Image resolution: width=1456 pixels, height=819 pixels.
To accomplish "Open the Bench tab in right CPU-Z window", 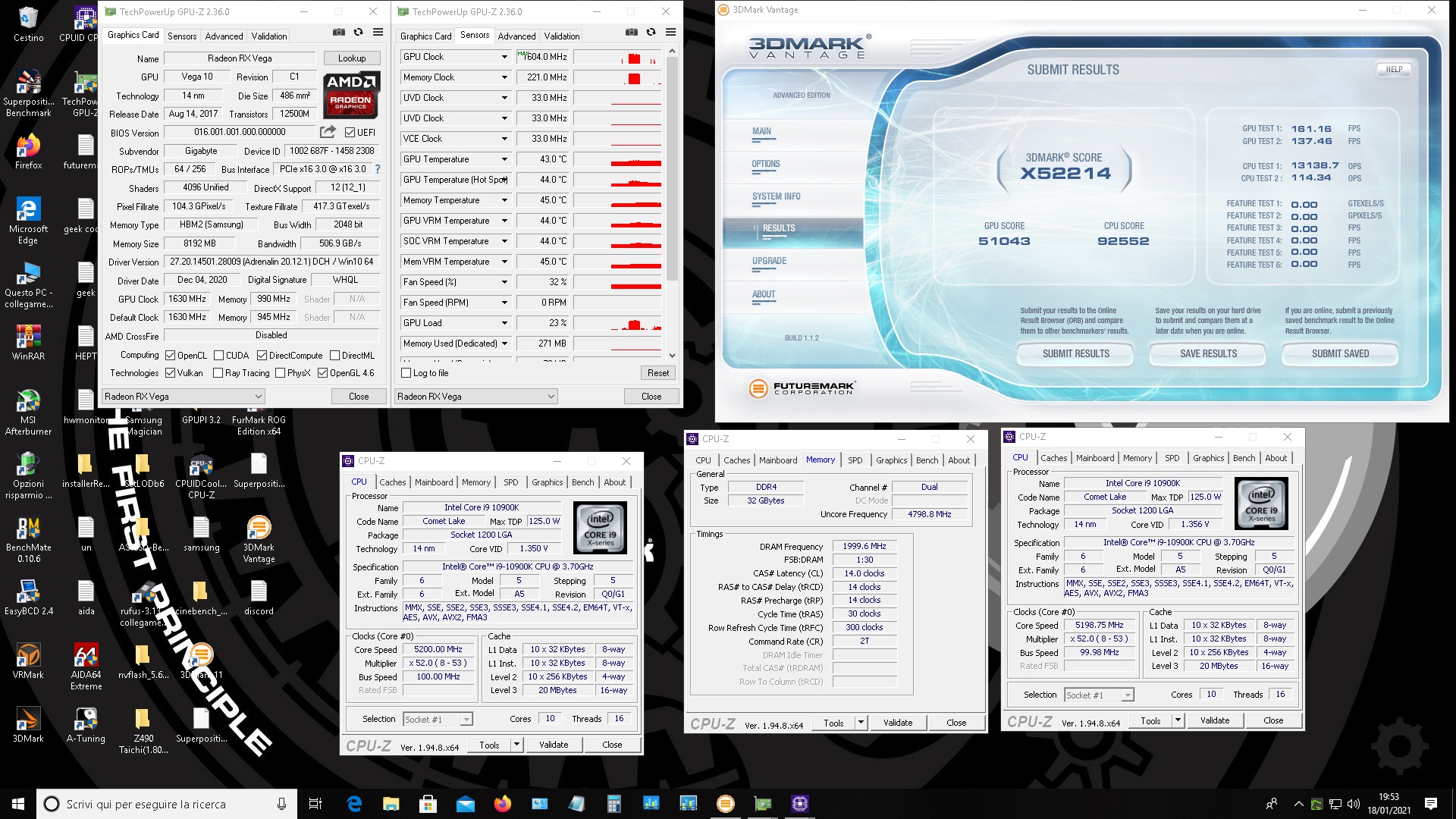I will 1244,458.
